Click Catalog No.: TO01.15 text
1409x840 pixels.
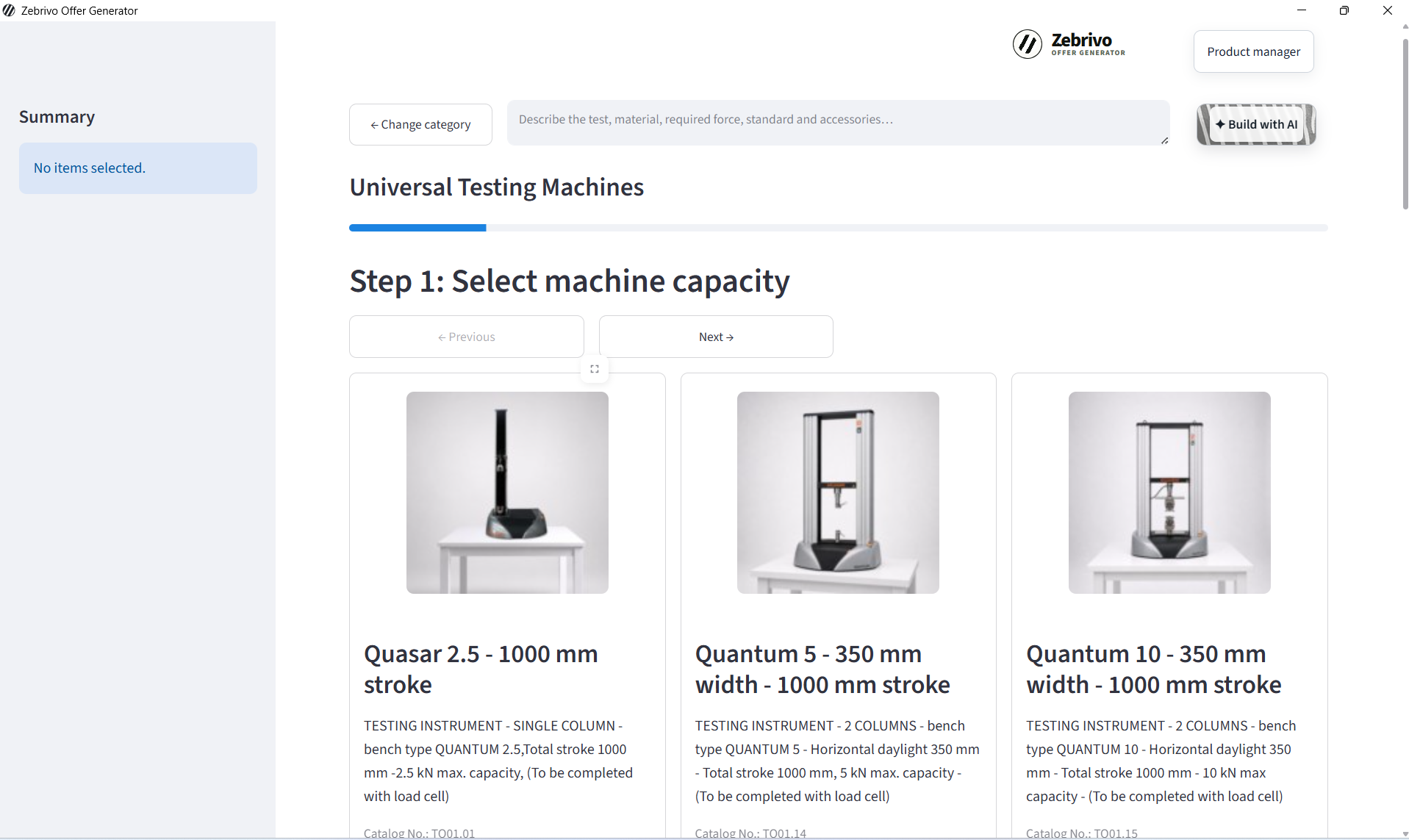pos(1082,833)
